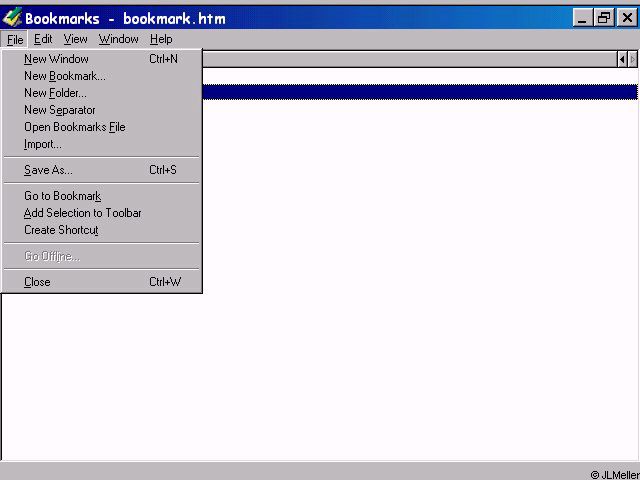This screenshot has width=640, height=480.
Task: Open the View menu
Action: [x=75, y=39]
